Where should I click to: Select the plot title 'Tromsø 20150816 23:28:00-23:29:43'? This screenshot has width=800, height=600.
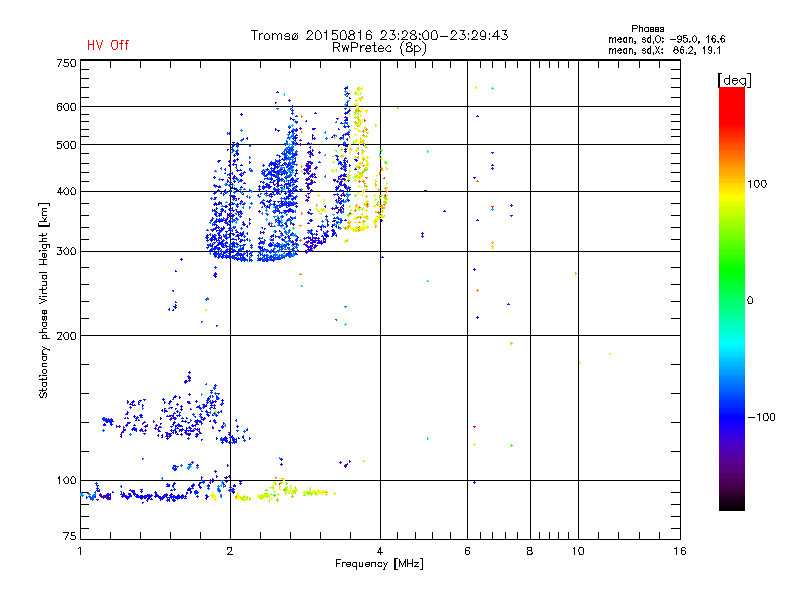tap(380, 35)
